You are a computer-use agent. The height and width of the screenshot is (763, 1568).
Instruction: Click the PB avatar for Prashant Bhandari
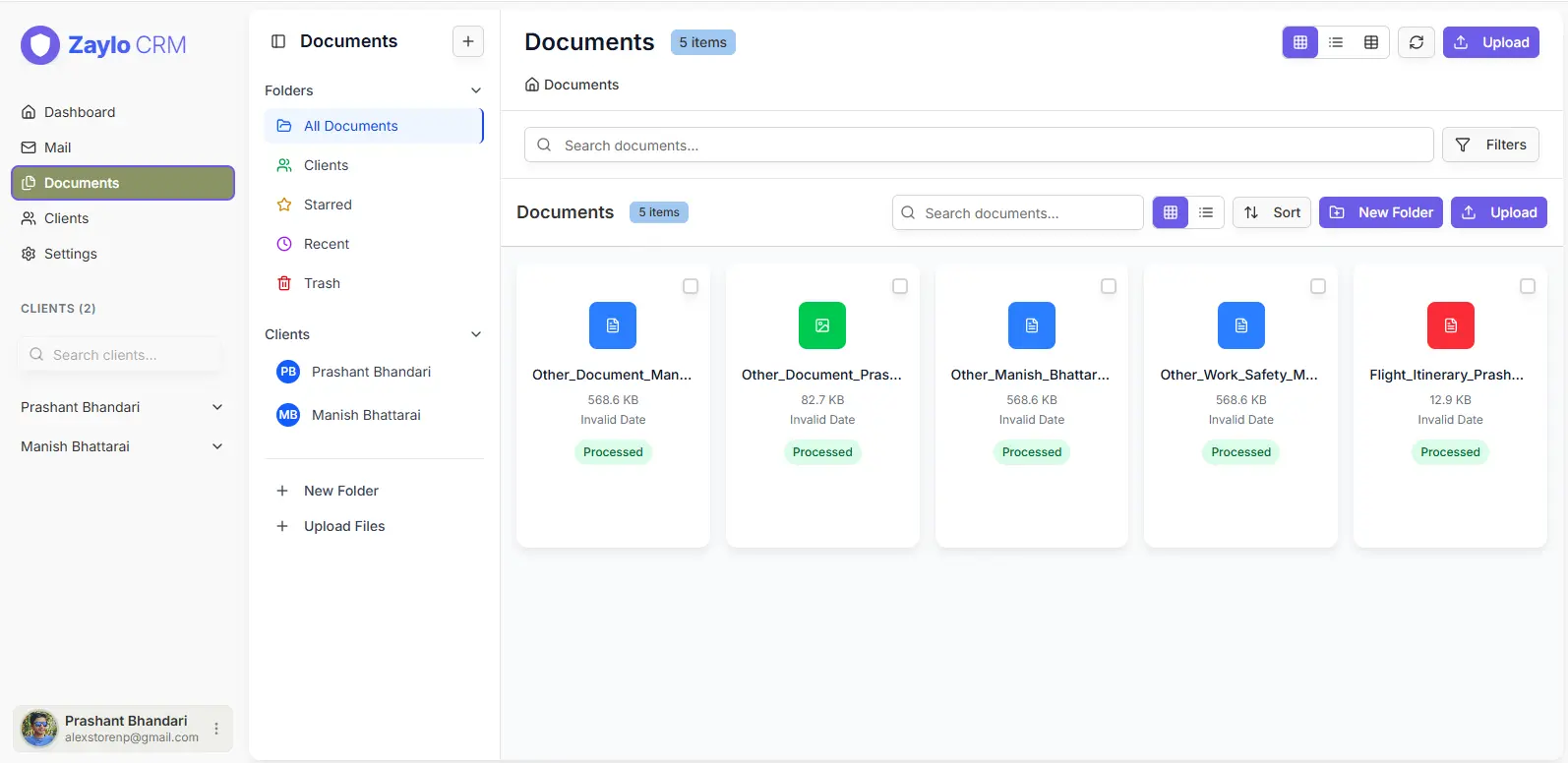point(288,372)
